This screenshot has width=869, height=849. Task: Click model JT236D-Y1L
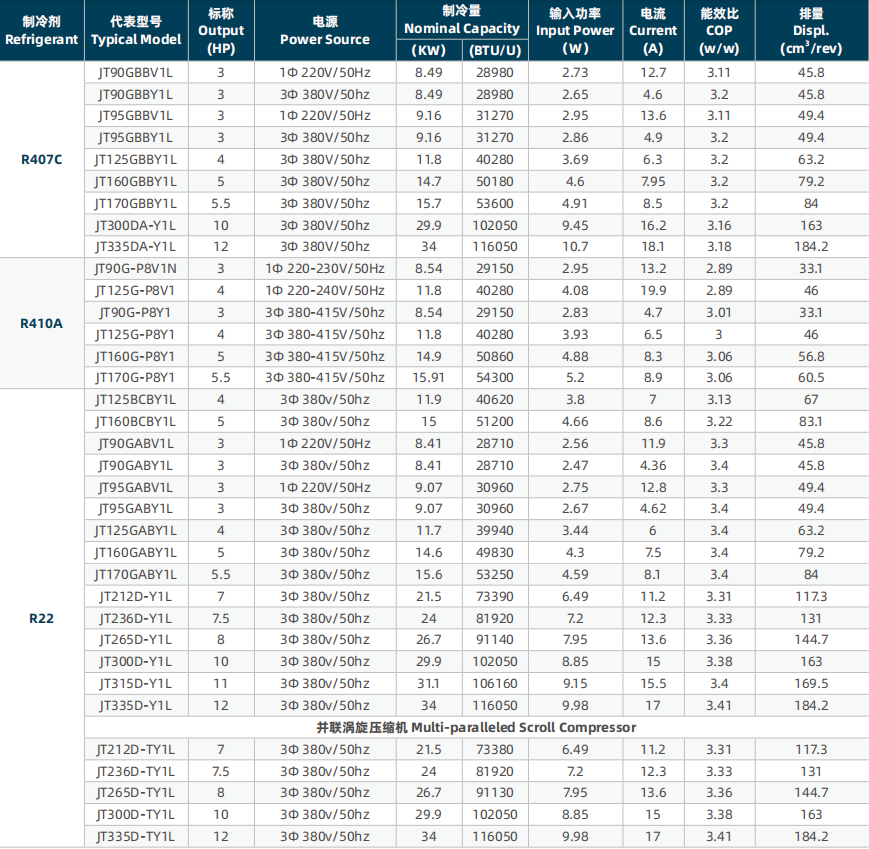click(136, 618)
